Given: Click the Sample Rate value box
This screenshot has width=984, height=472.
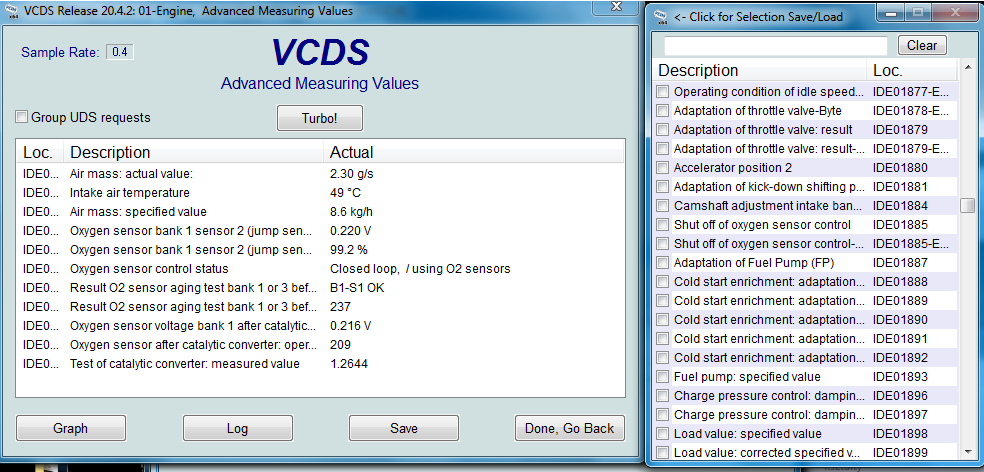Looking at the screenshot, I should (x=120, y=52).
